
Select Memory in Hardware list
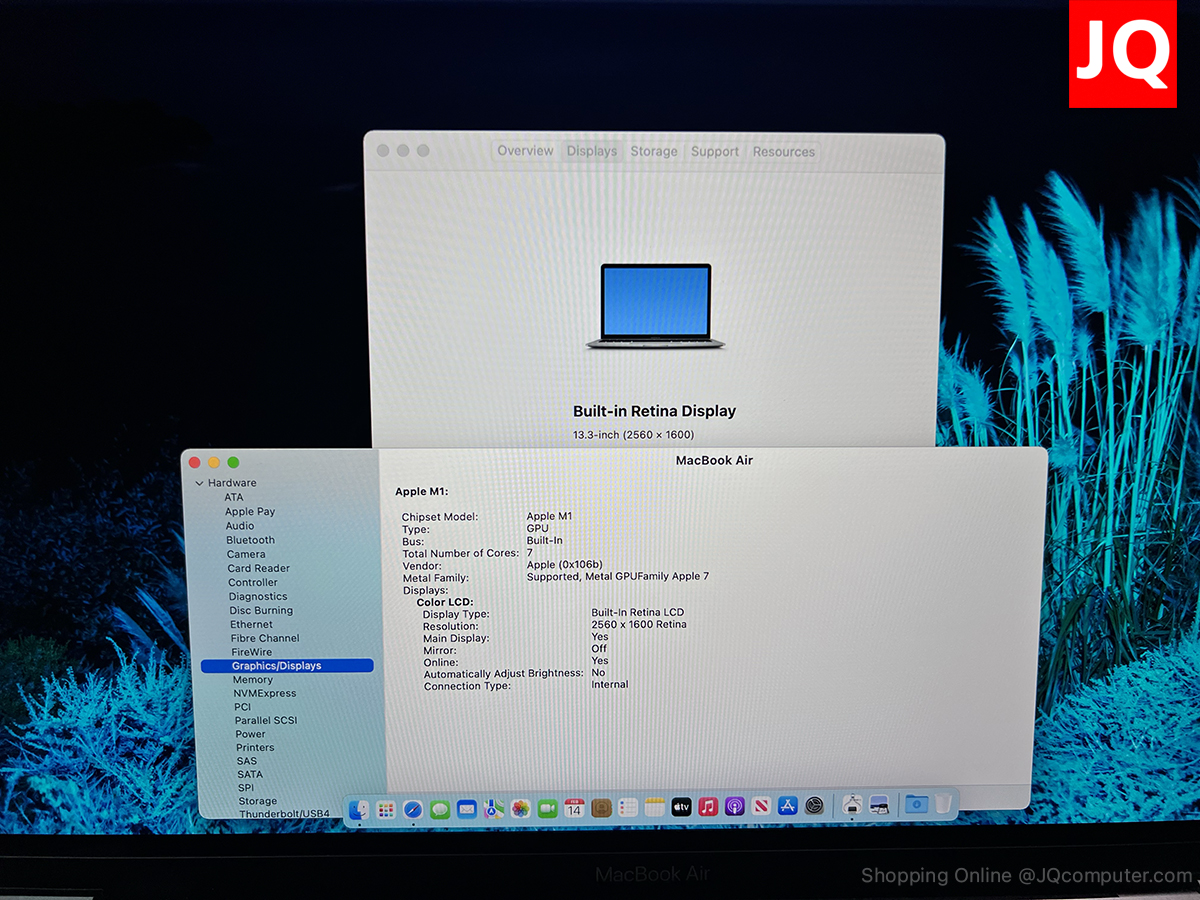pyautogui.click(x=253, y=680)
